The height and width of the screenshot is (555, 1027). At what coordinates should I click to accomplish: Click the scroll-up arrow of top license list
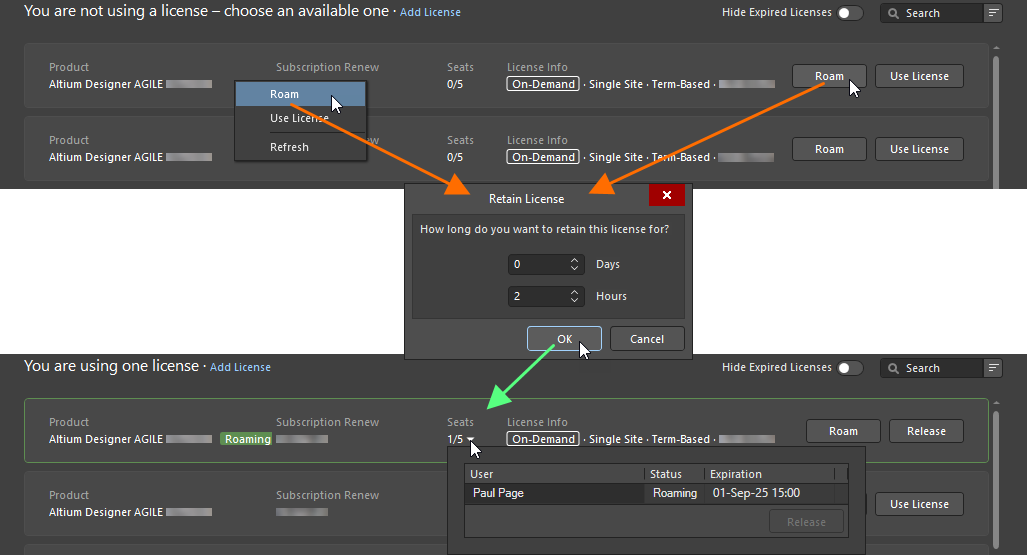(996, 48)
